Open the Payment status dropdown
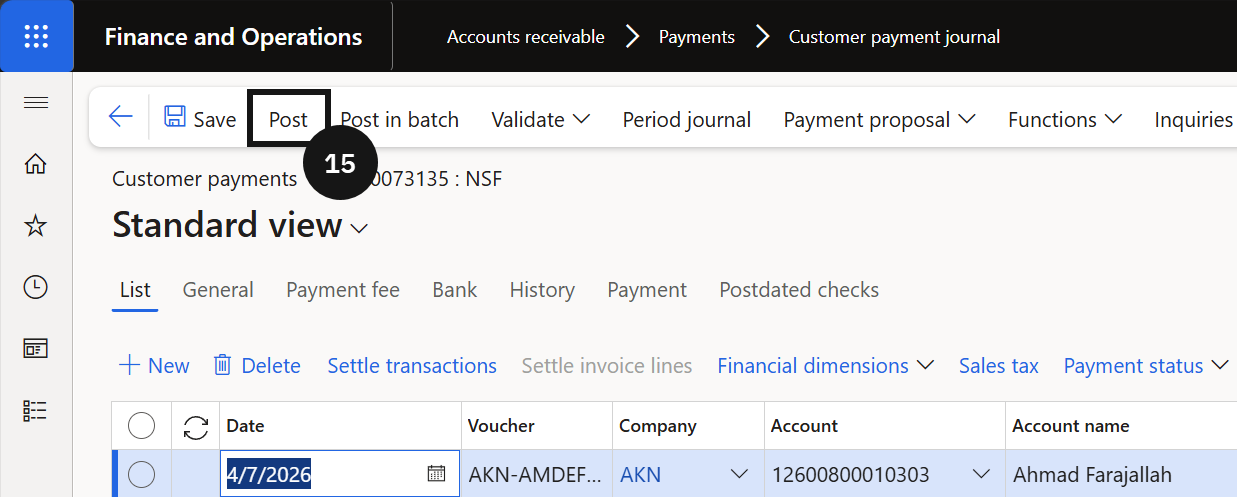 [1146, 366]
